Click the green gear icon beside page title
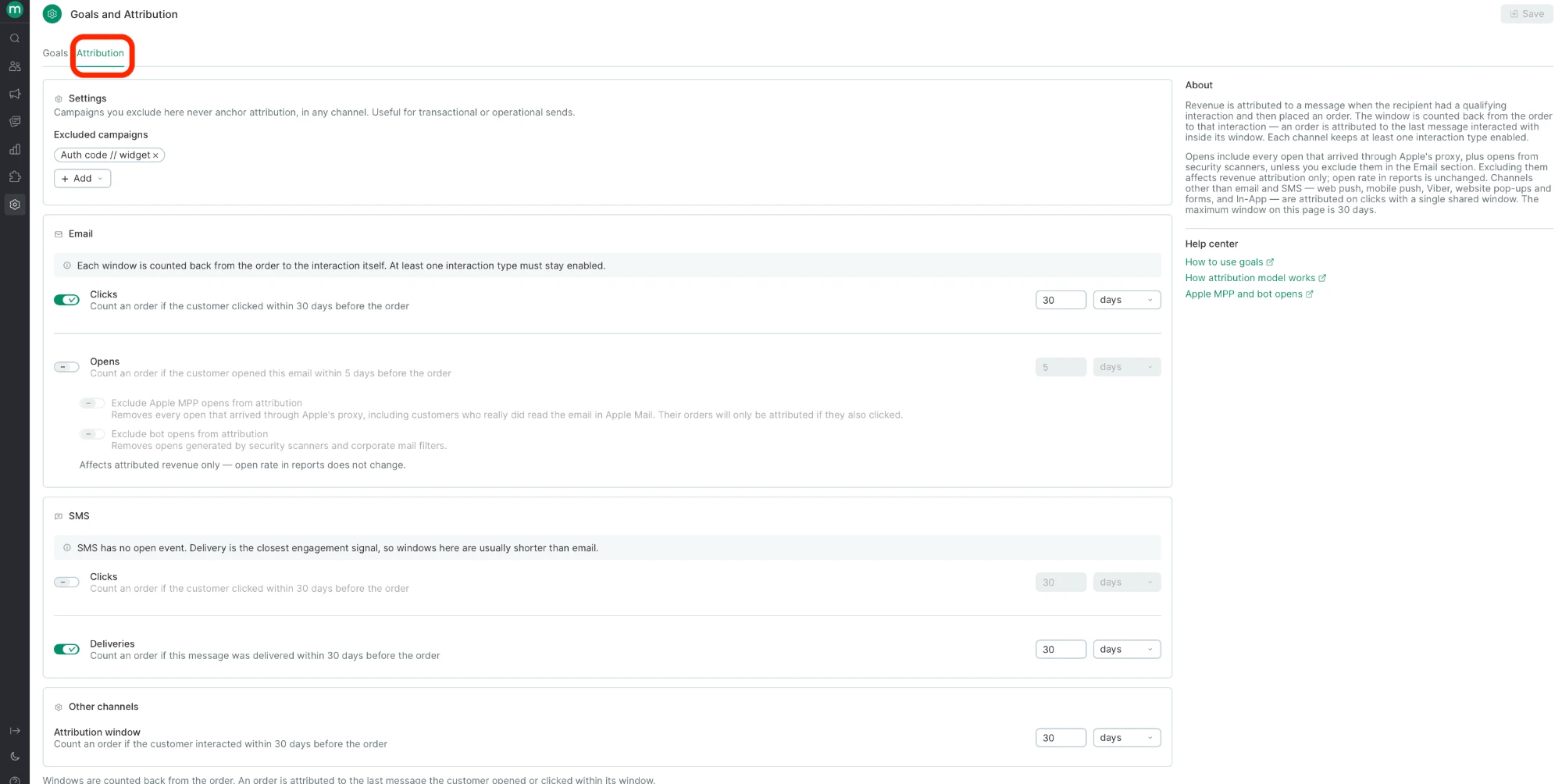This screenshot has height=784, width=1562. [x=52, y=14]
